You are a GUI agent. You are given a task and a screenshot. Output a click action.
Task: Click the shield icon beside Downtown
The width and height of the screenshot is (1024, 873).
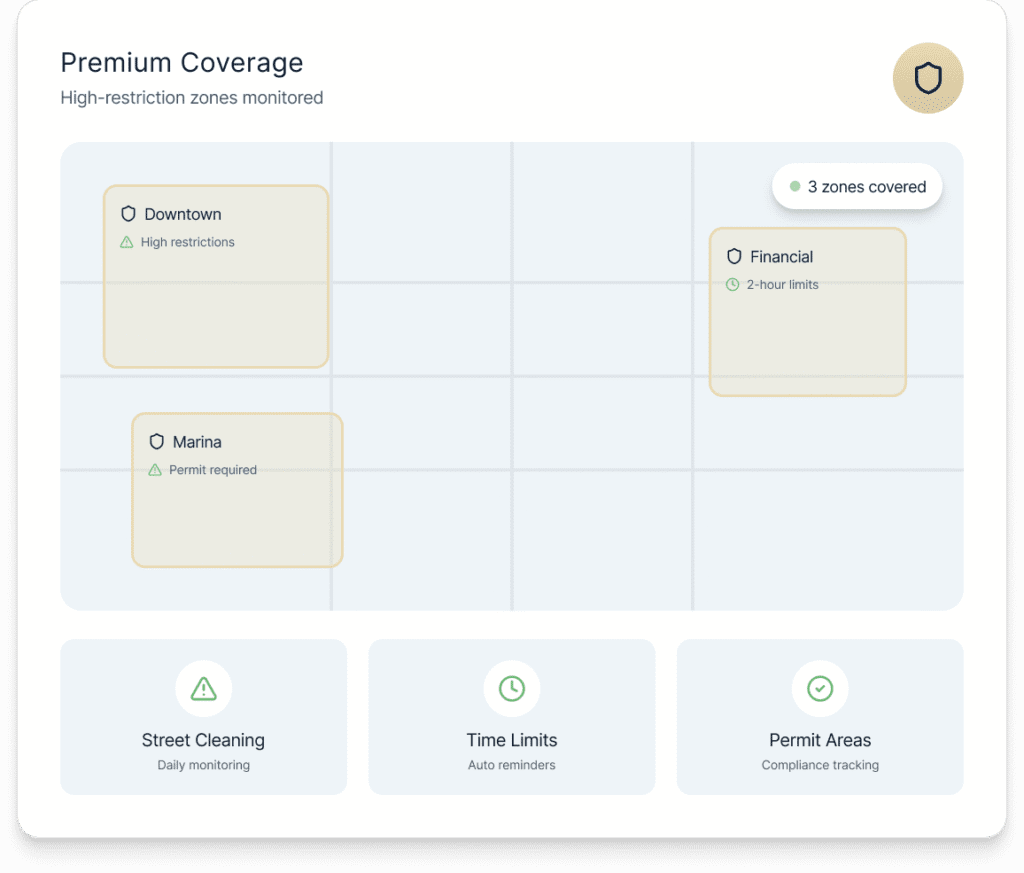tap(128, 214)
